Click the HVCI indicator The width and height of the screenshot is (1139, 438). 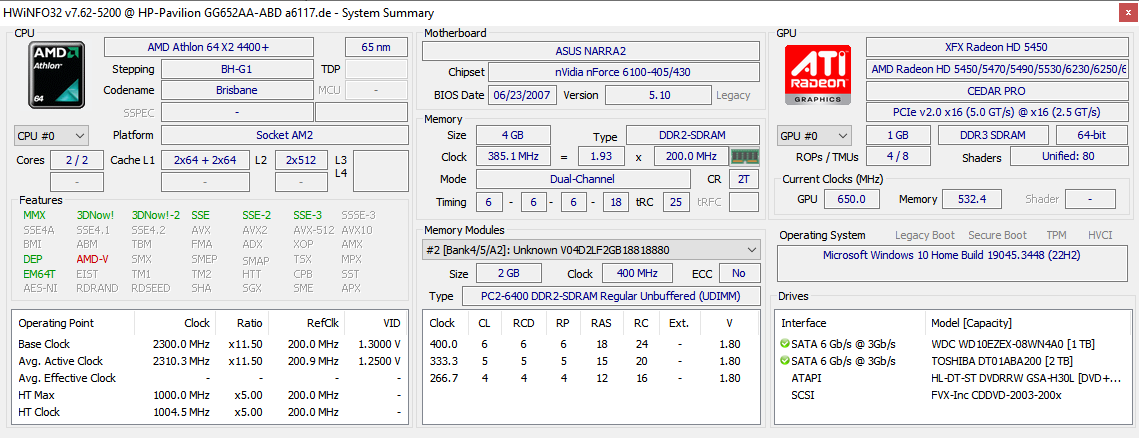tap(1100, 235)
